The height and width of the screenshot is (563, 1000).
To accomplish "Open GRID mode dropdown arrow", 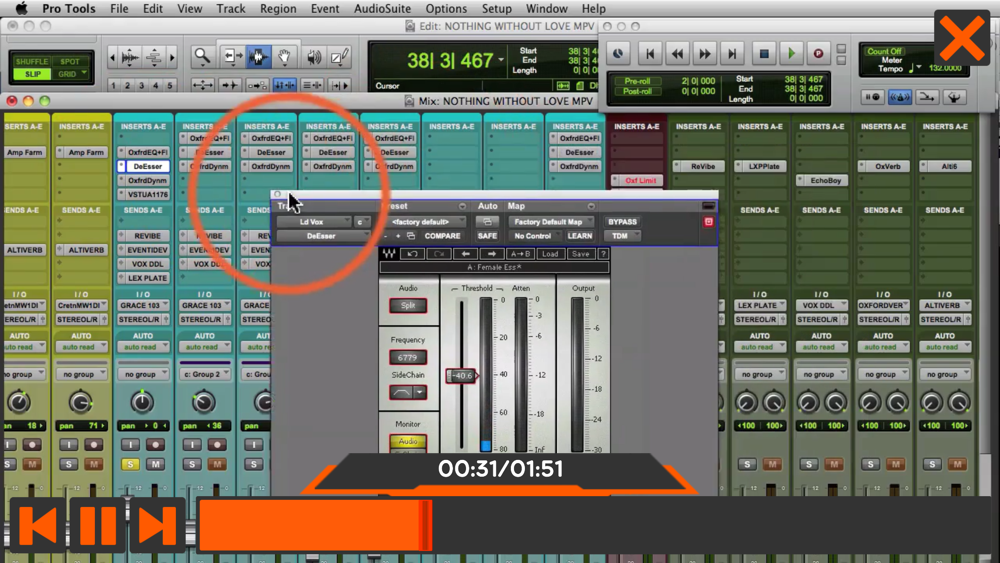I will (84, 73).
